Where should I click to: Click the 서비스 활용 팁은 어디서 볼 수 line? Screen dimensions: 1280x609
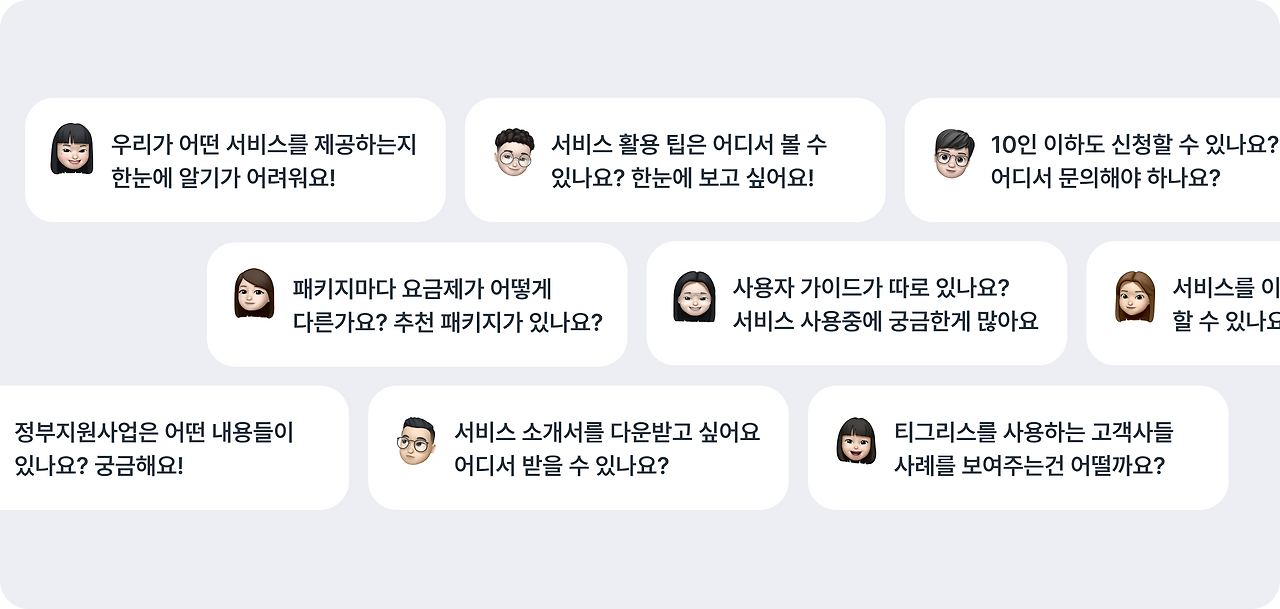point(689,145)
